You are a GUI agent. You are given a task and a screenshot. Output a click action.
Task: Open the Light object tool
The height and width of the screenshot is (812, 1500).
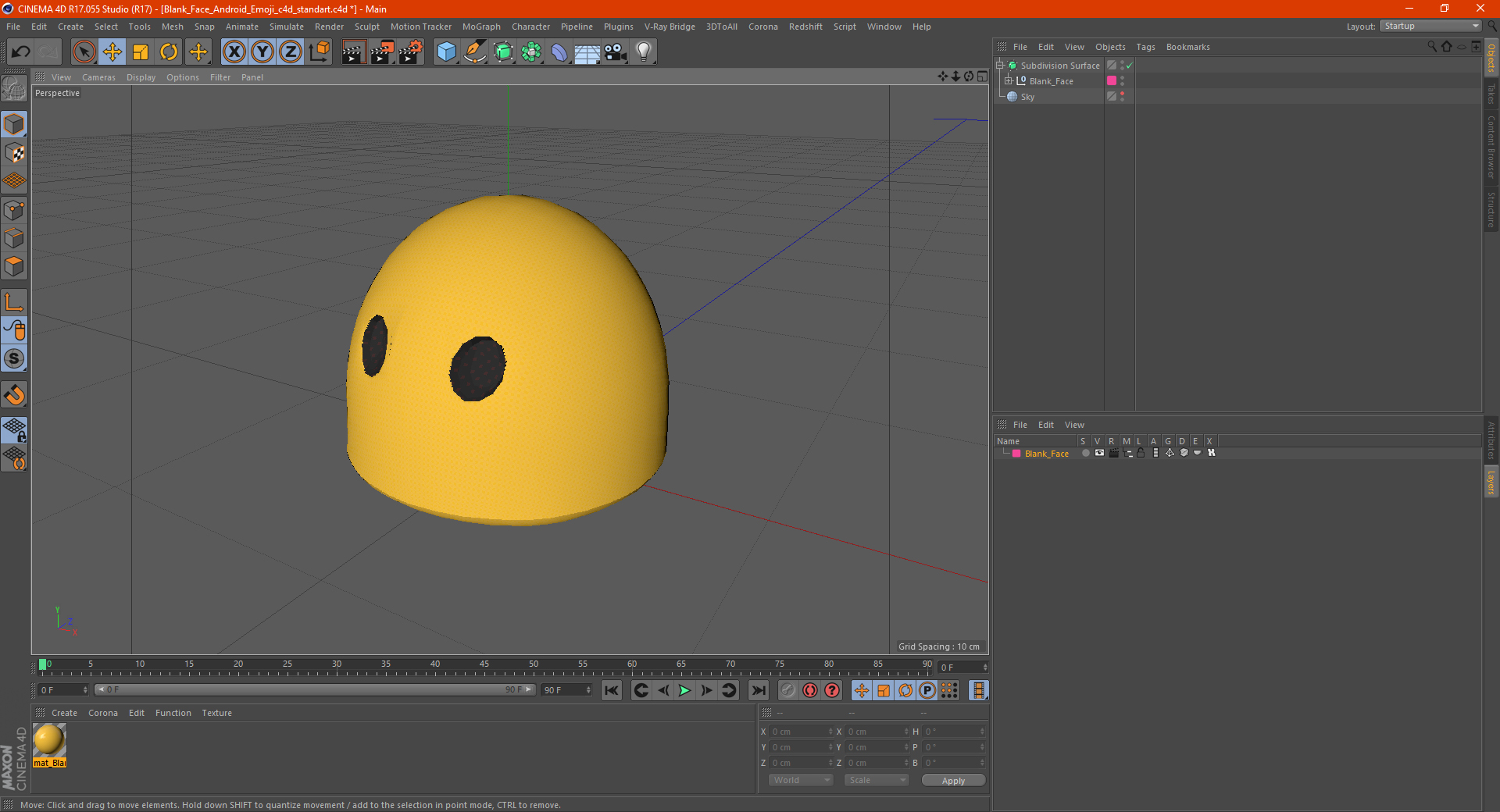643,52
